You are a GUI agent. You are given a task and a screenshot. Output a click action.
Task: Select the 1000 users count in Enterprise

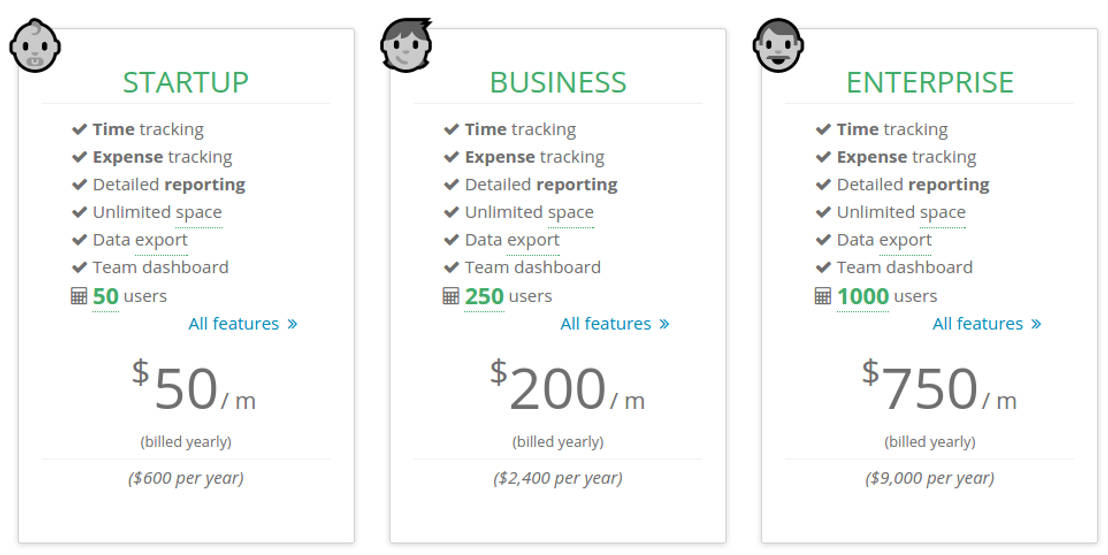[x=862, y=296]
